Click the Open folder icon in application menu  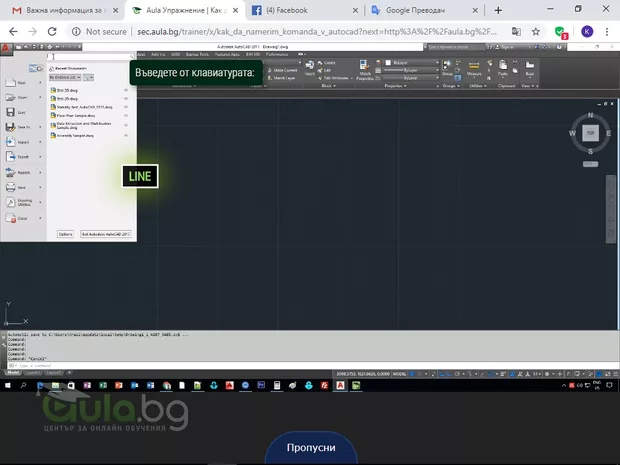tap(10, 97)
